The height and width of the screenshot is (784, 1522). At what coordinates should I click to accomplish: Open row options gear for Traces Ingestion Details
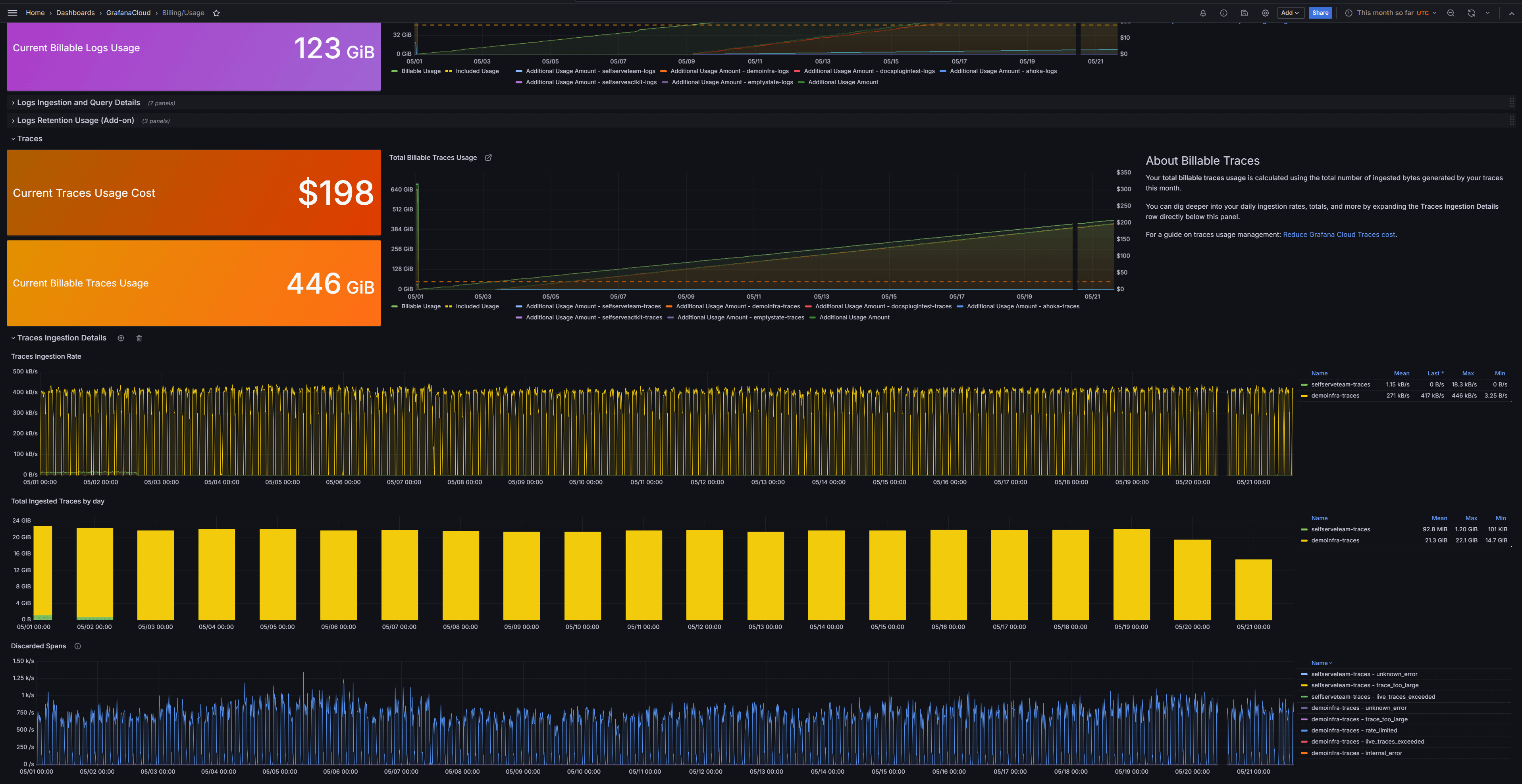(x=121, y=338)
